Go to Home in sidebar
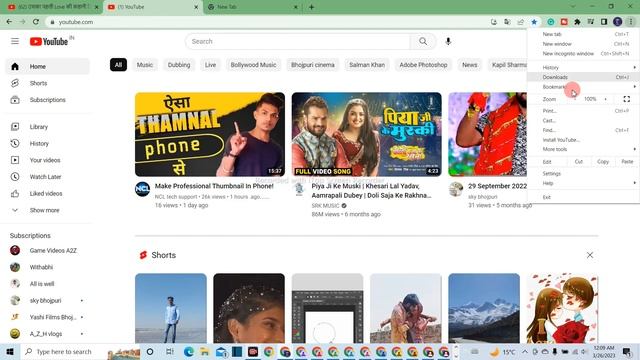This screenshot has width=640, height=360. (47, 67)
